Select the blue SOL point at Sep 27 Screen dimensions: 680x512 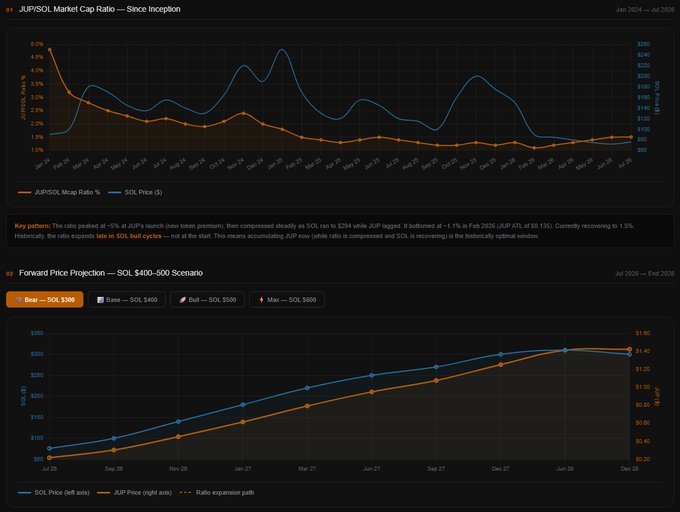tap(436, 367)
